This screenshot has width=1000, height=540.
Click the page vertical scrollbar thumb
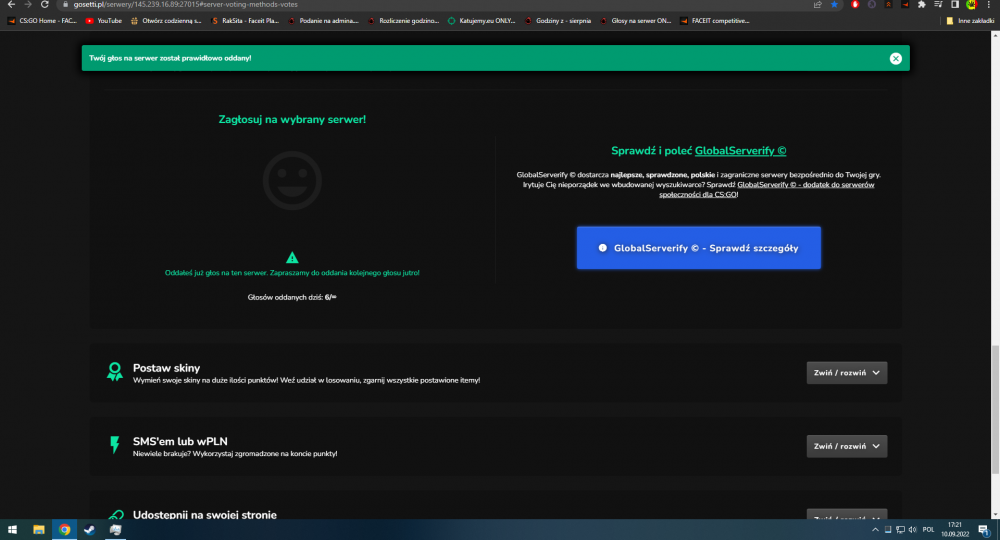click(x=995, y=409)
